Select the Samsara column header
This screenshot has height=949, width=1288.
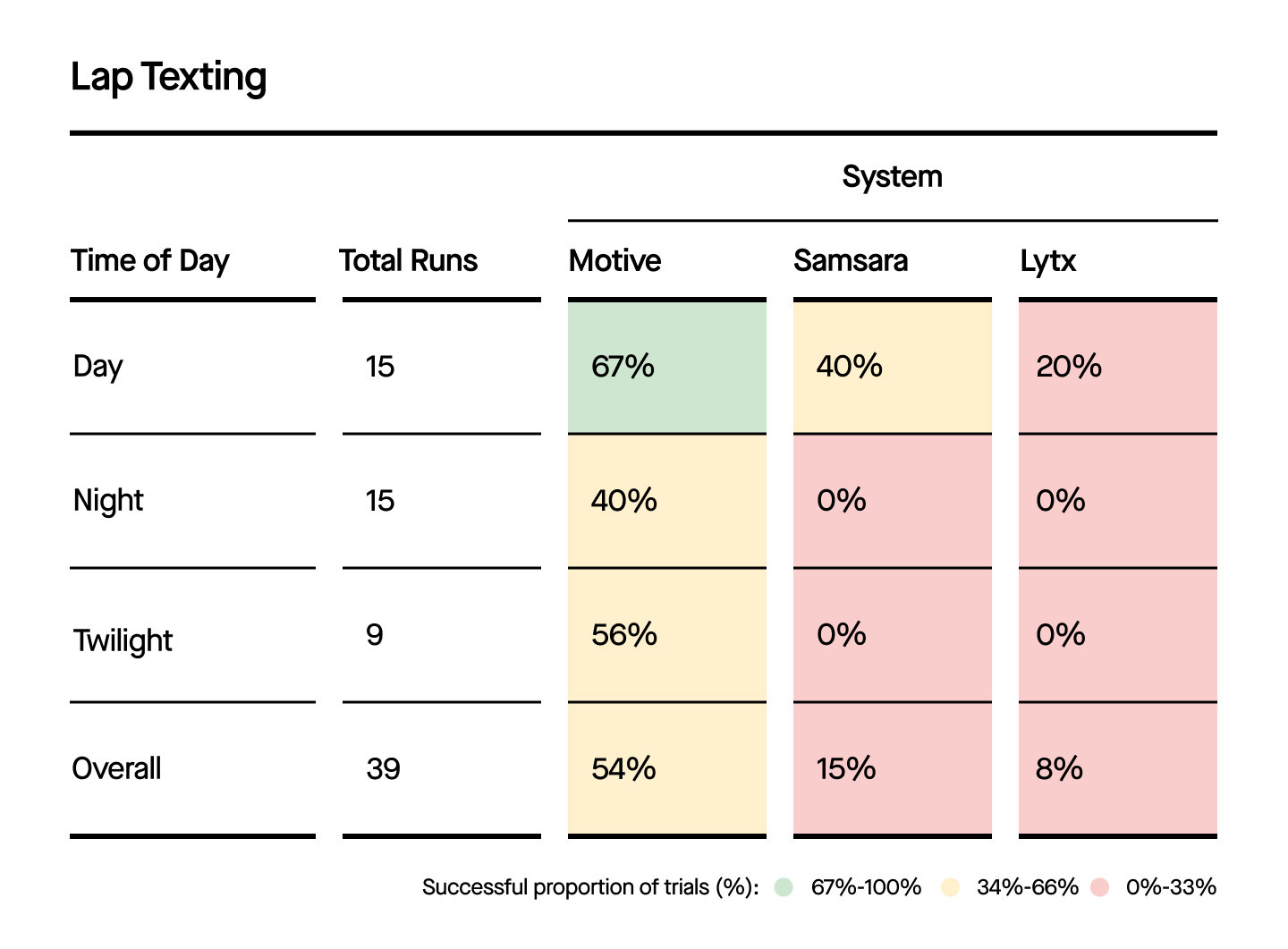[x=851, y=260]
